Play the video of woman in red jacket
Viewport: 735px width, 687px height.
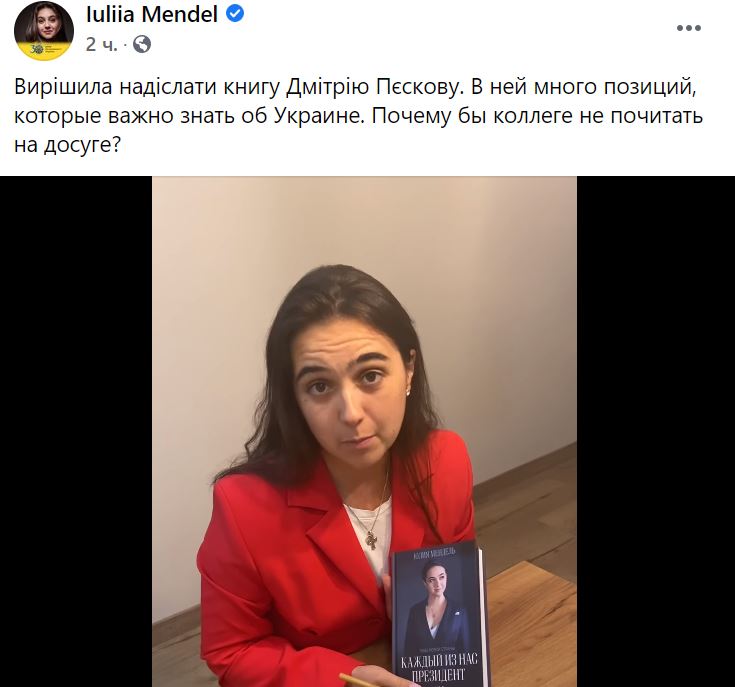[364, 432]
